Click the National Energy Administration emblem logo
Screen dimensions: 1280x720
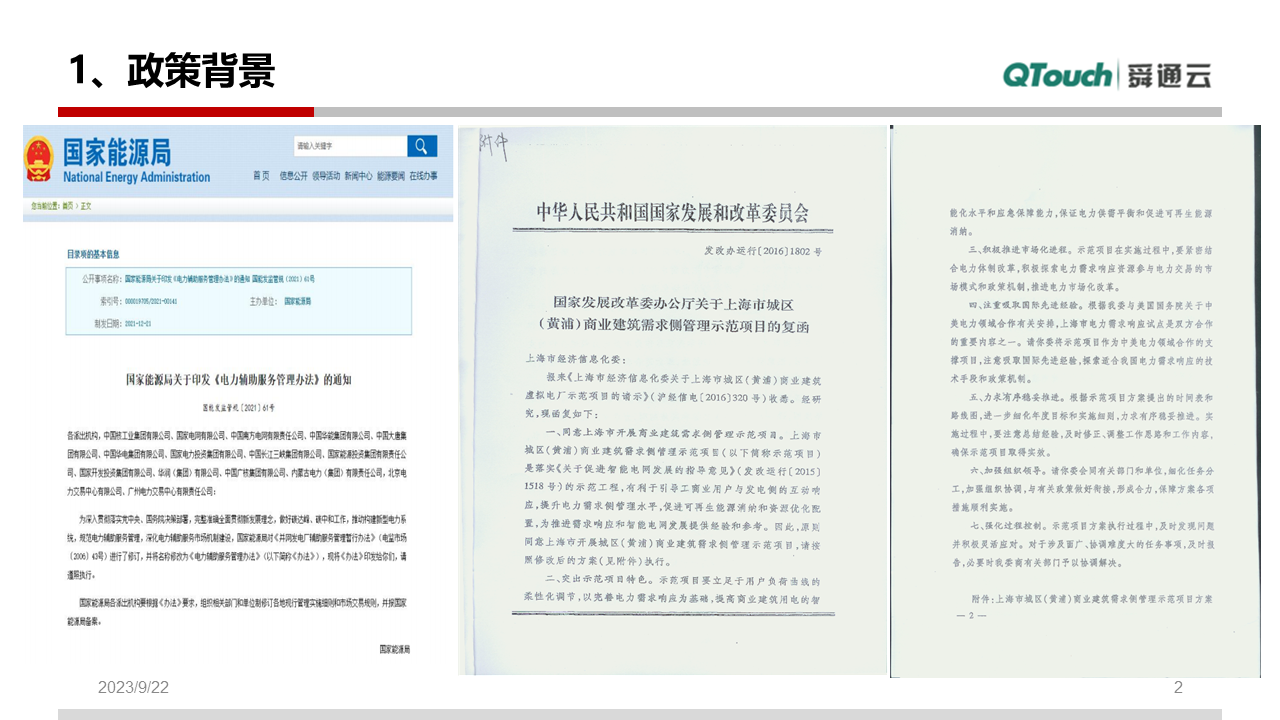coord(39,157)
